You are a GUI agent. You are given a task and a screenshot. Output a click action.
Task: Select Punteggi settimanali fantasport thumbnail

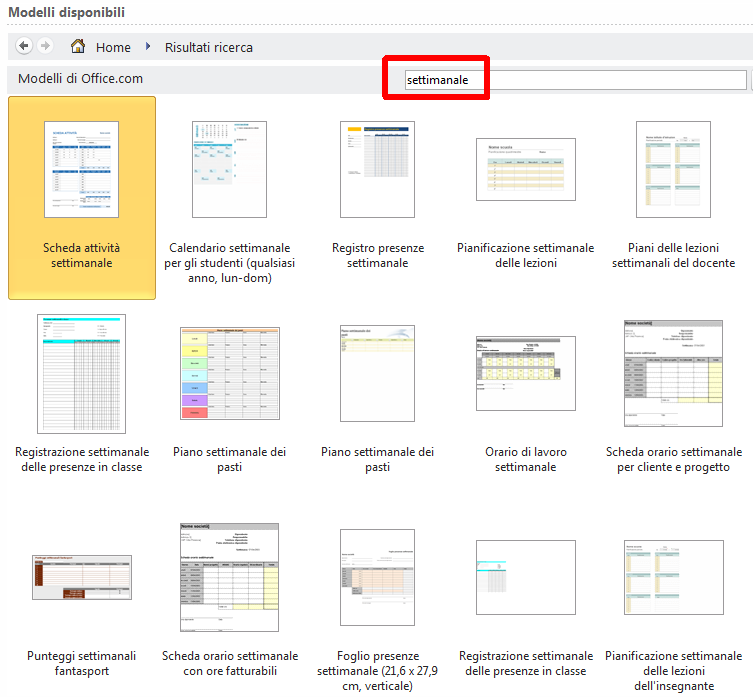(82, 578)
